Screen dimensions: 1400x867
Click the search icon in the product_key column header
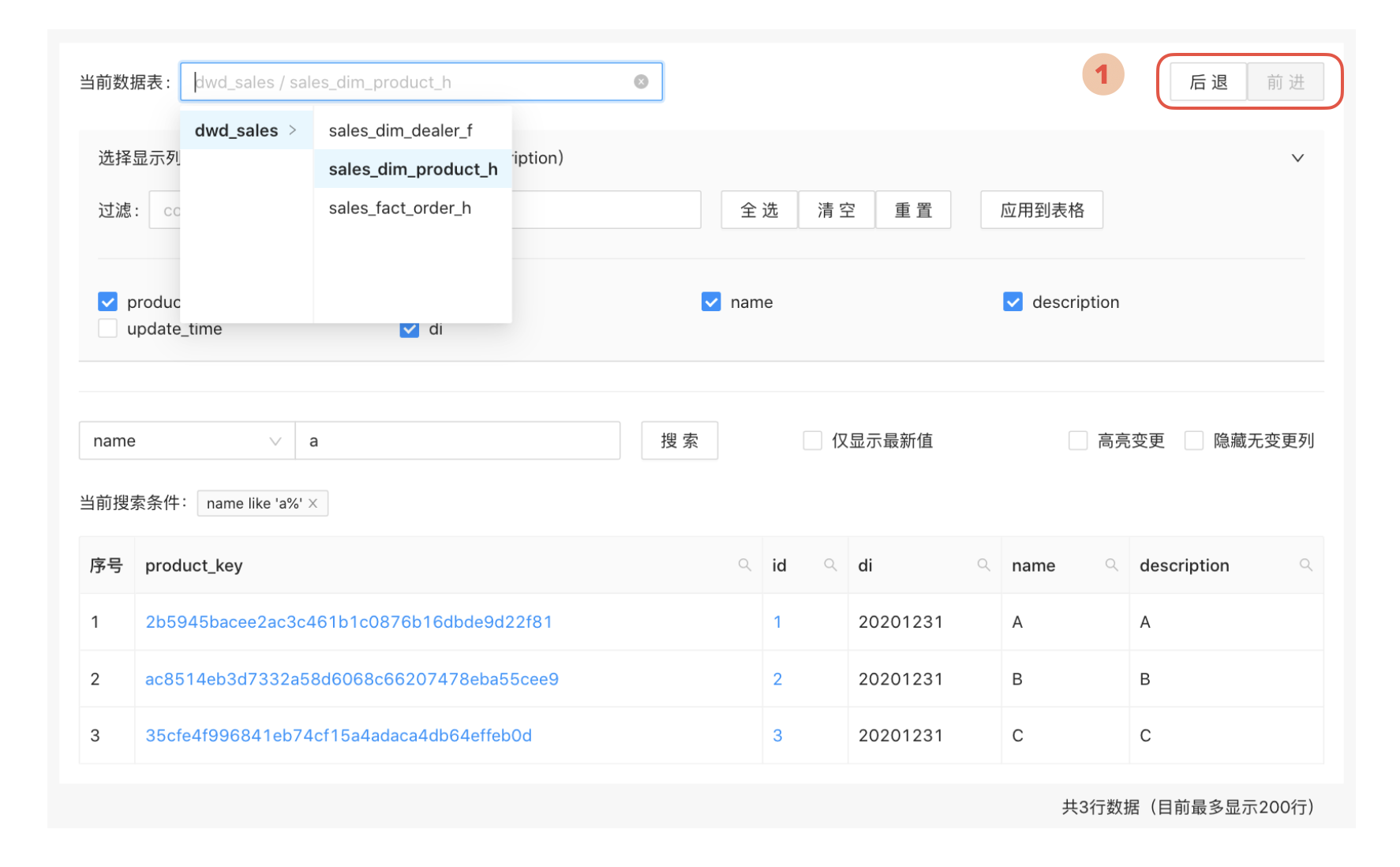tap(744, 565)
